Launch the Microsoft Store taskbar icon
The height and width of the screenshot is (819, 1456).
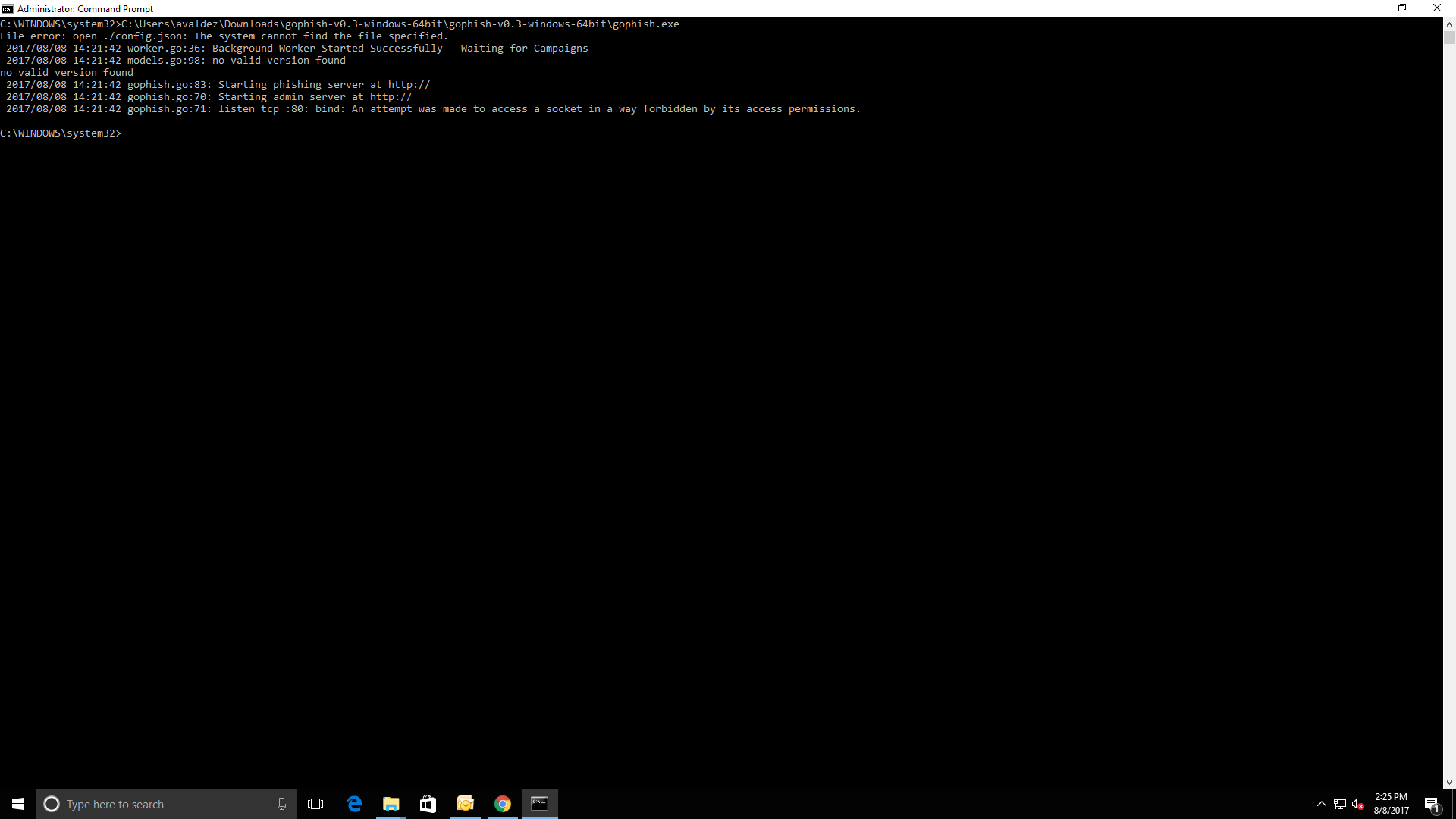[x=428, y=804]
